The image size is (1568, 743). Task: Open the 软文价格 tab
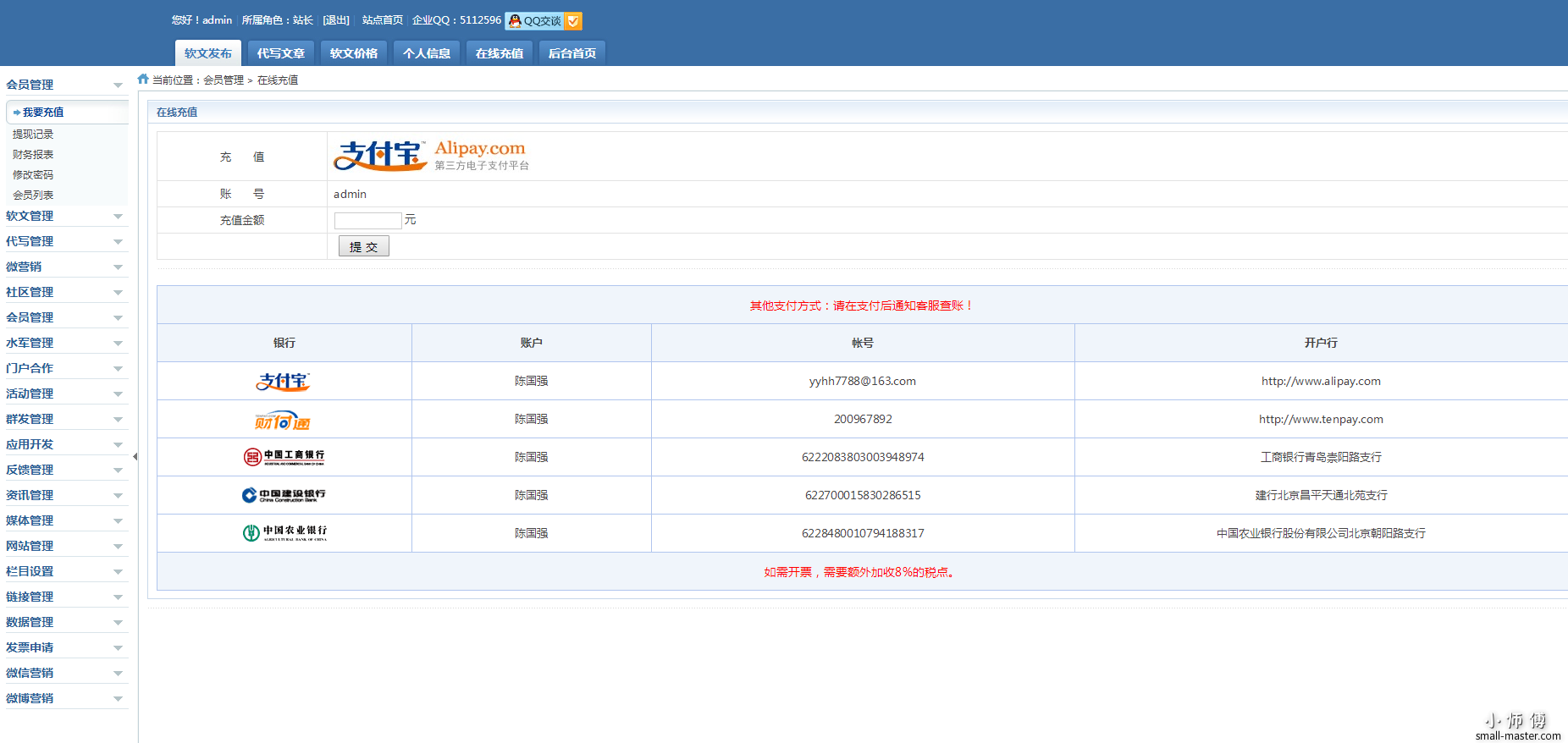point(354,53)
